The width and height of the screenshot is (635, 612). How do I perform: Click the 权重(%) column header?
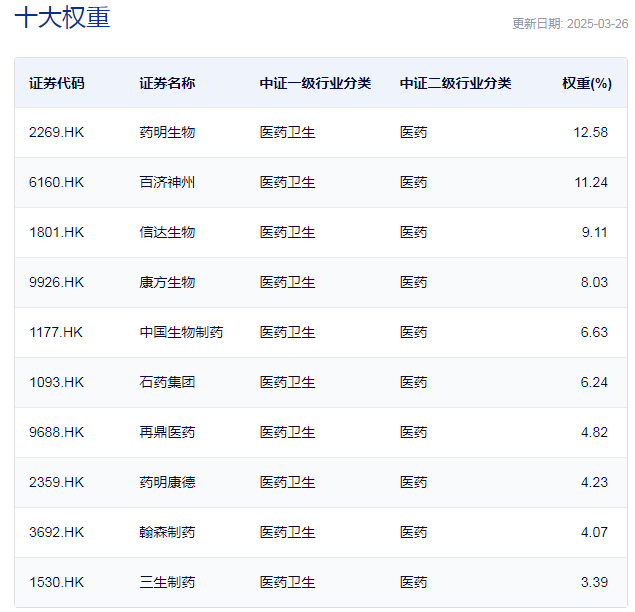click(x=587, y=83)
